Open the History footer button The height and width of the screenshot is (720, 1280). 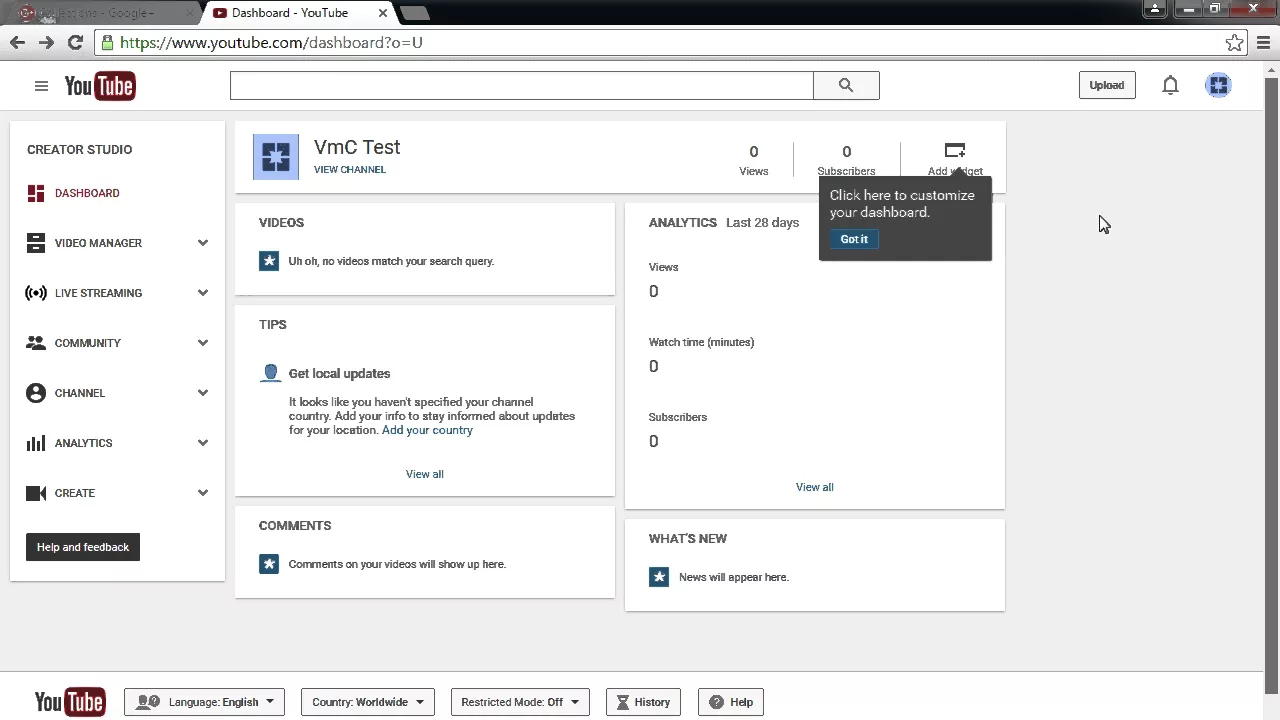[x=643, y=702]
